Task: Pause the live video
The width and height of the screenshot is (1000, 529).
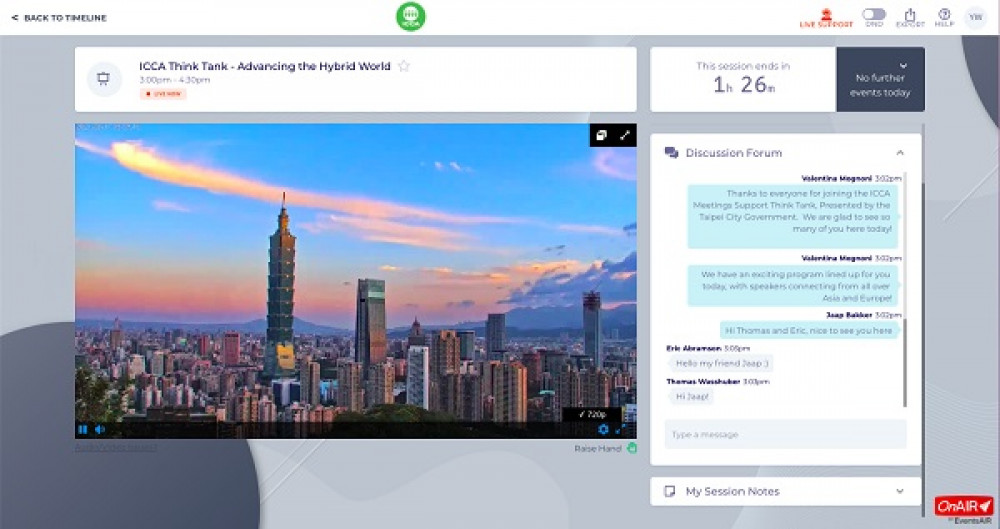Action: tap(83, 429)
